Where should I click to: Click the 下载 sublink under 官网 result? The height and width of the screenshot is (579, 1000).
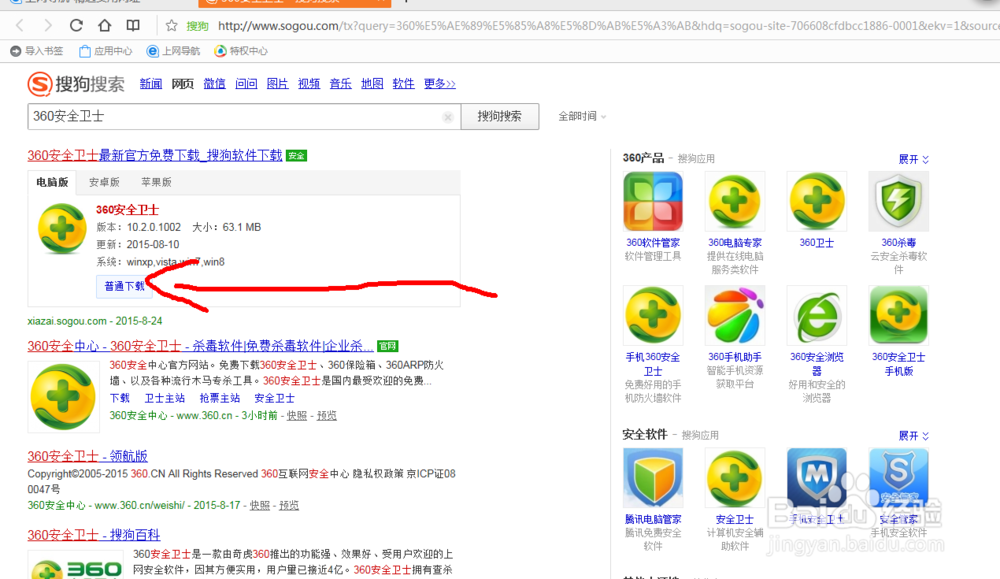click(x=119, y=399)
